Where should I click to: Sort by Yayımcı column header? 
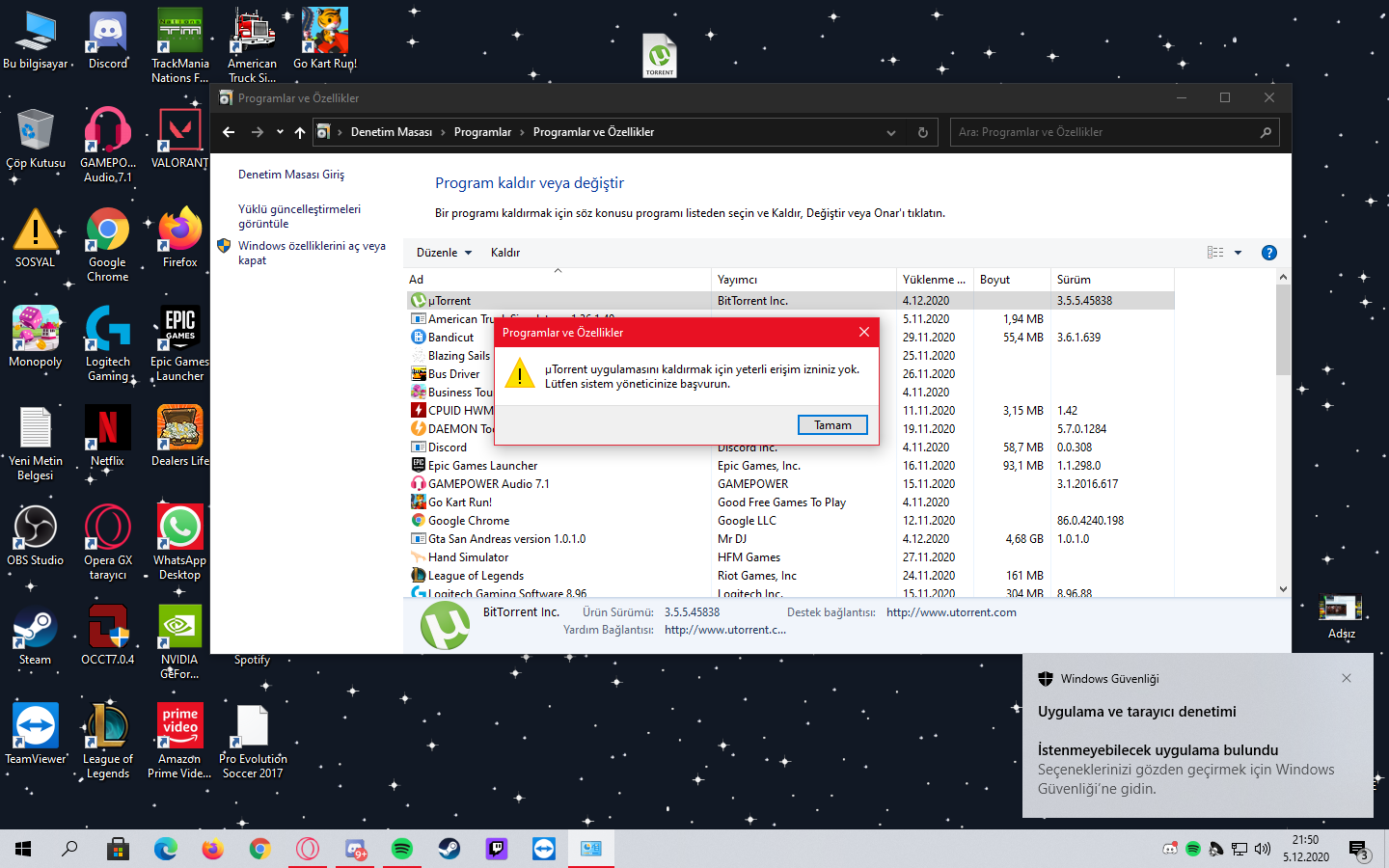click(804, 280)
